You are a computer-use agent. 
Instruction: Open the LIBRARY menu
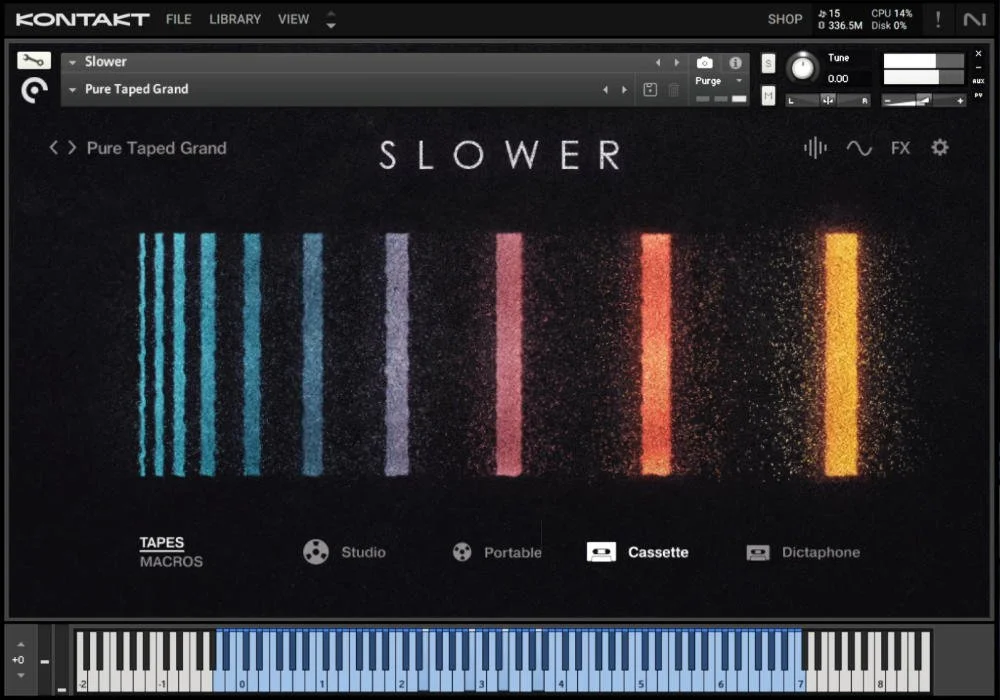(235, 19)
